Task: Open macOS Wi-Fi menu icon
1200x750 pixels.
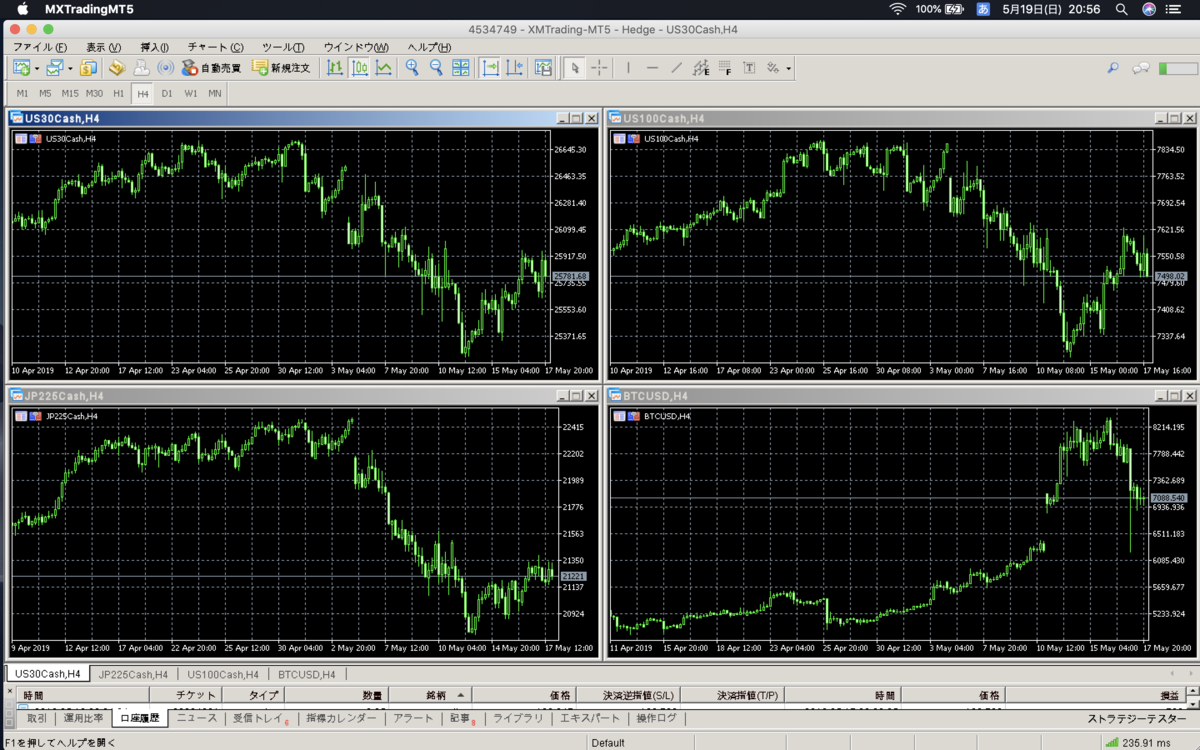Action: [x=897, y=9]
